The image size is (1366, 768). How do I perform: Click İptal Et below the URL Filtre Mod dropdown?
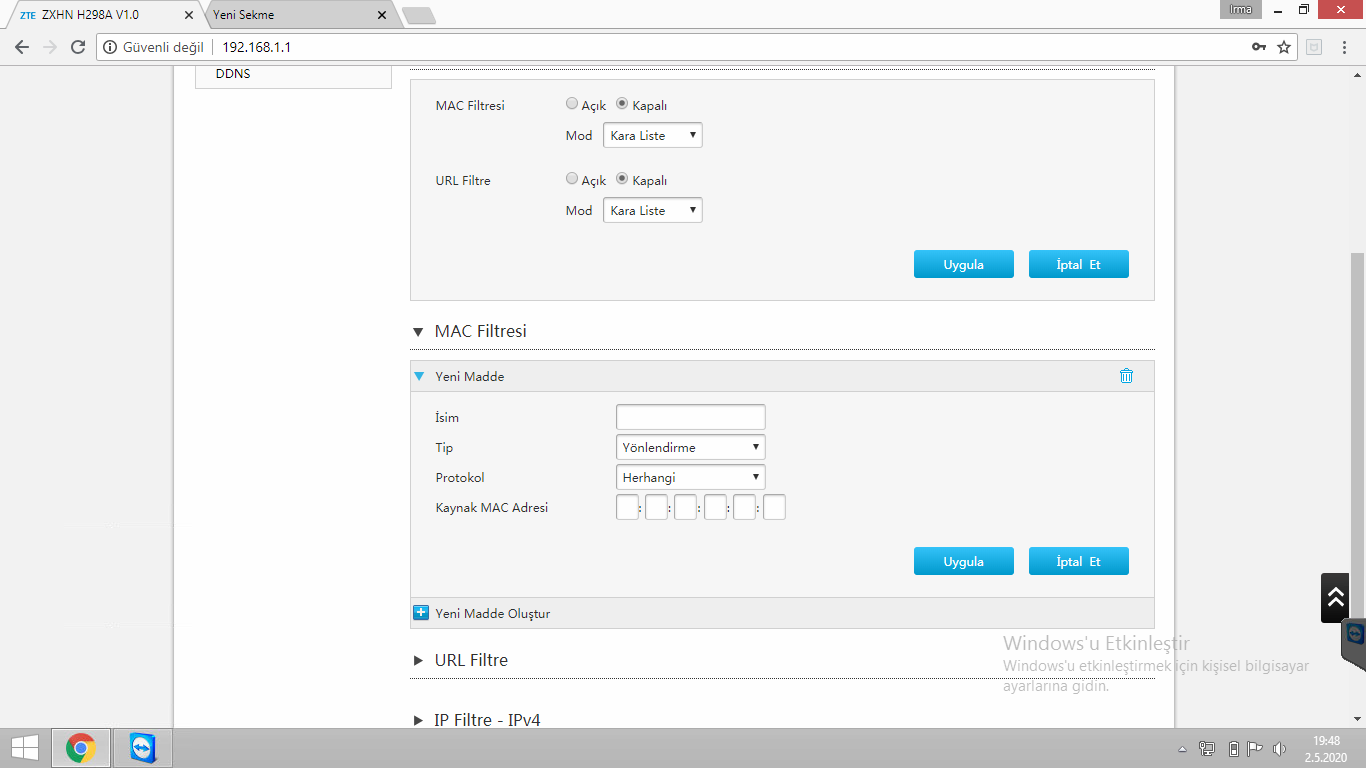point(1079,264)
